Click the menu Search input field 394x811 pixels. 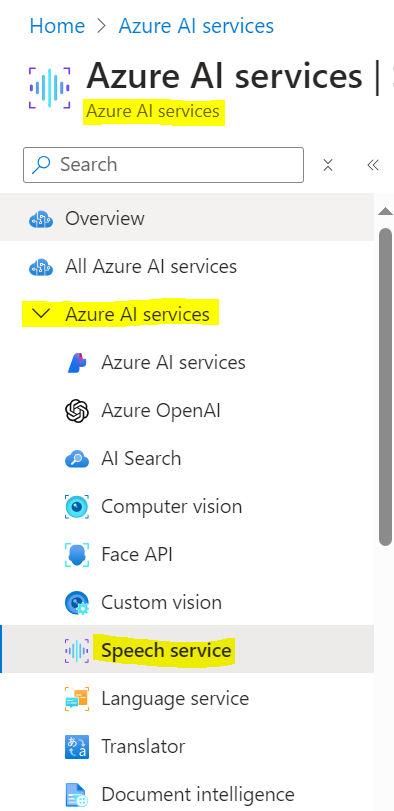click(x=163, y=165)
